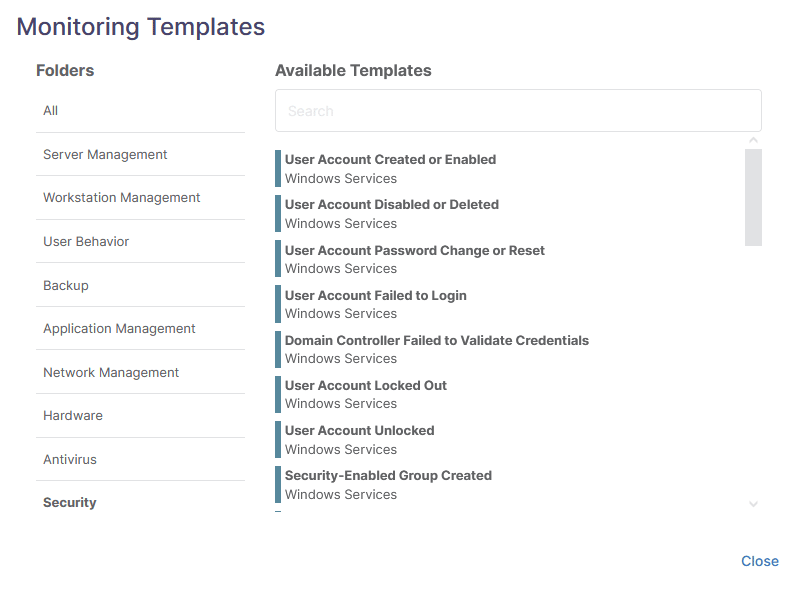The image size is (809, 600).
Task: Open the Hardware folder
Action: pyautogui.click(x=140, y=416)
